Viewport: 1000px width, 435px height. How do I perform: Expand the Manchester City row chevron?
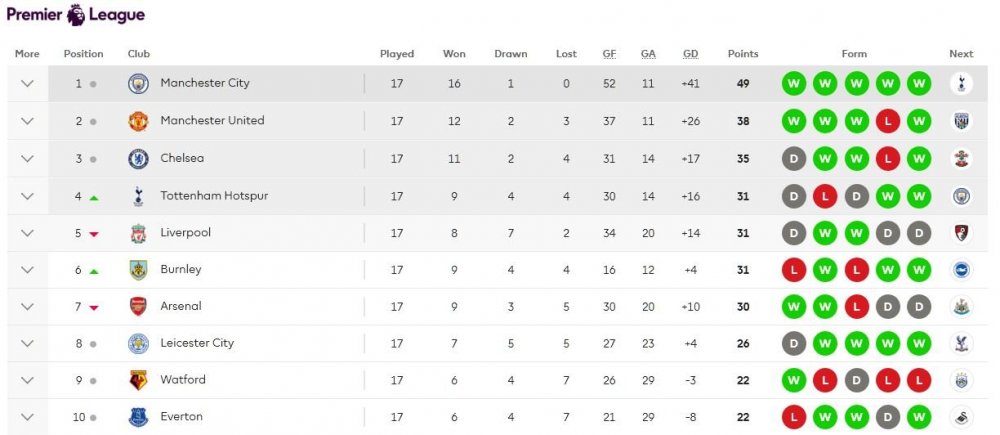[x=27, y=84]
